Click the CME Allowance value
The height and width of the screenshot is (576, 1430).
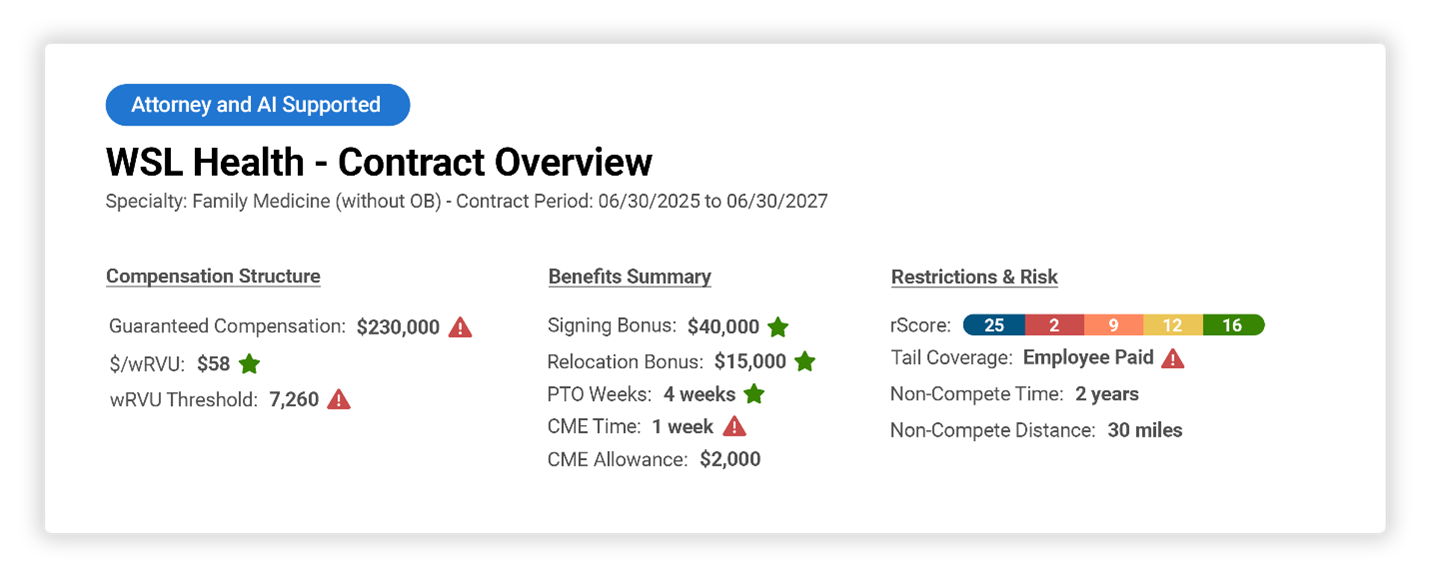(x=731, y=458)
